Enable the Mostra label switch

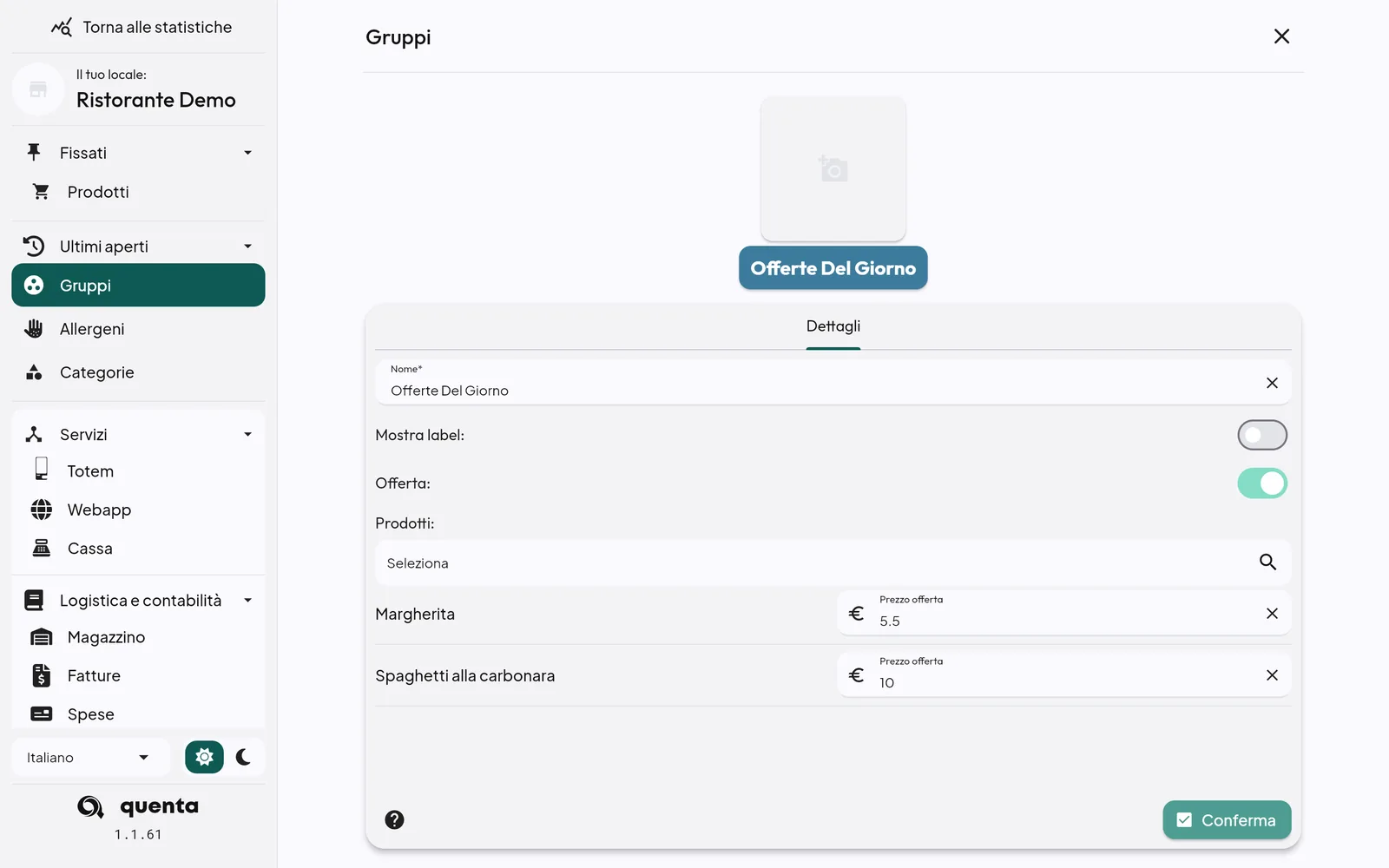[1262, 435]
